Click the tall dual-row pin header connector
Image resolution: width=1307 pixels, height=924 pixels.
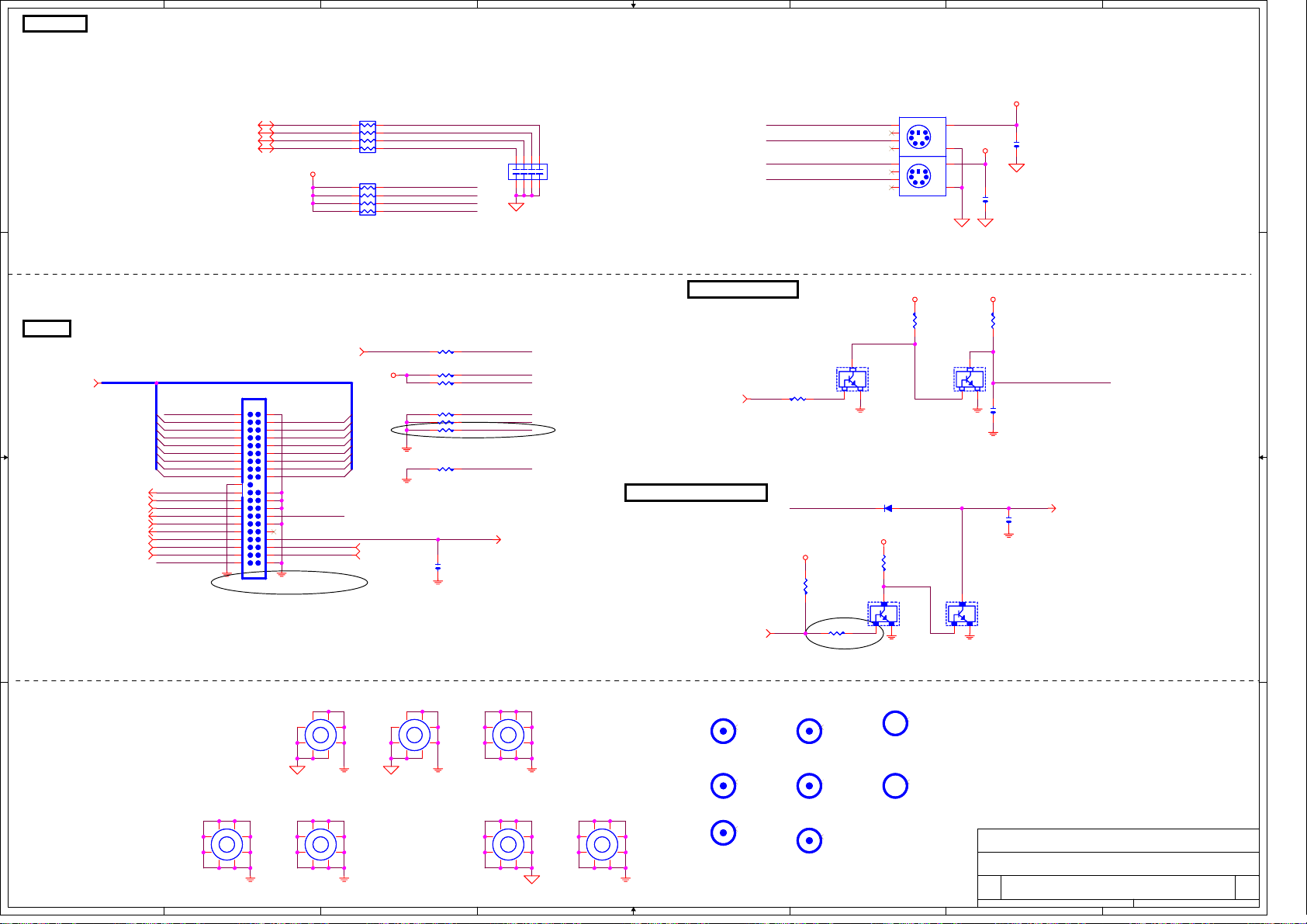(254, 489)
